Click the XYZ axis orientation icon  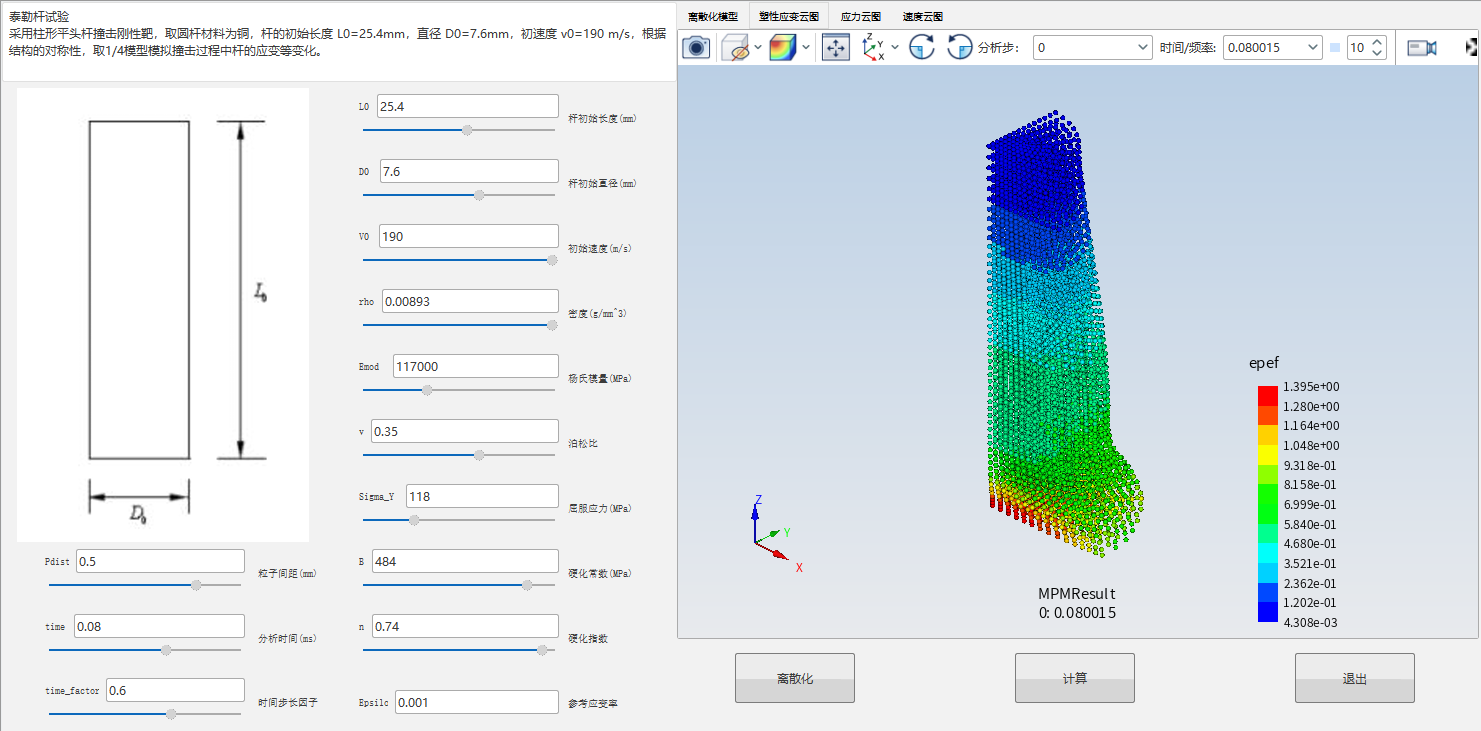point(873,47)
